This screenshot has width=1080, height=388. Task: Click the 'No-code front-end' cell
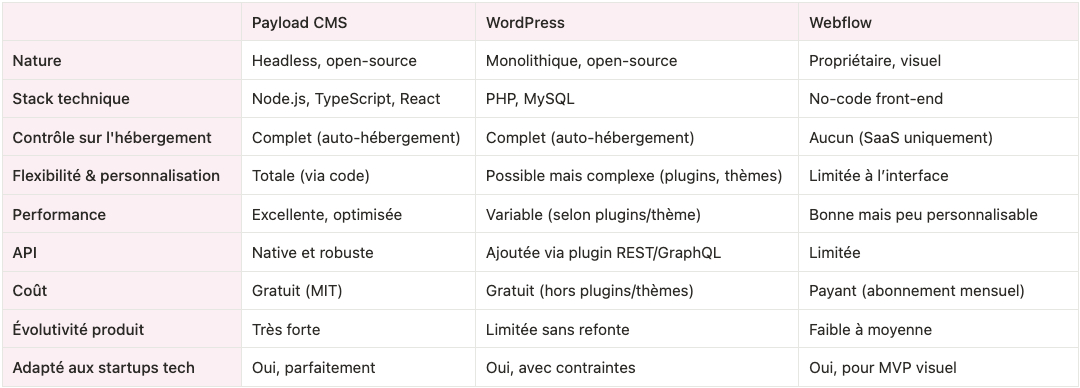(x=938, y=99)
